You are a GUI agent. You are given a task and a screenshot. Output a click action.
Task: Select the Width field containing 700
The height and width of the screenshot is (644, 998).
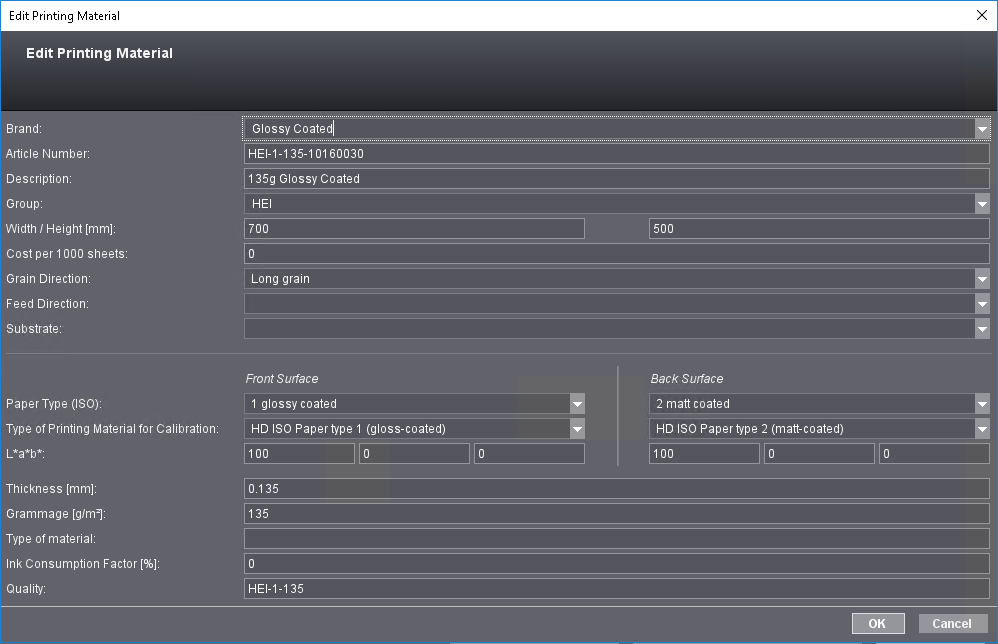tap(414, 229)
